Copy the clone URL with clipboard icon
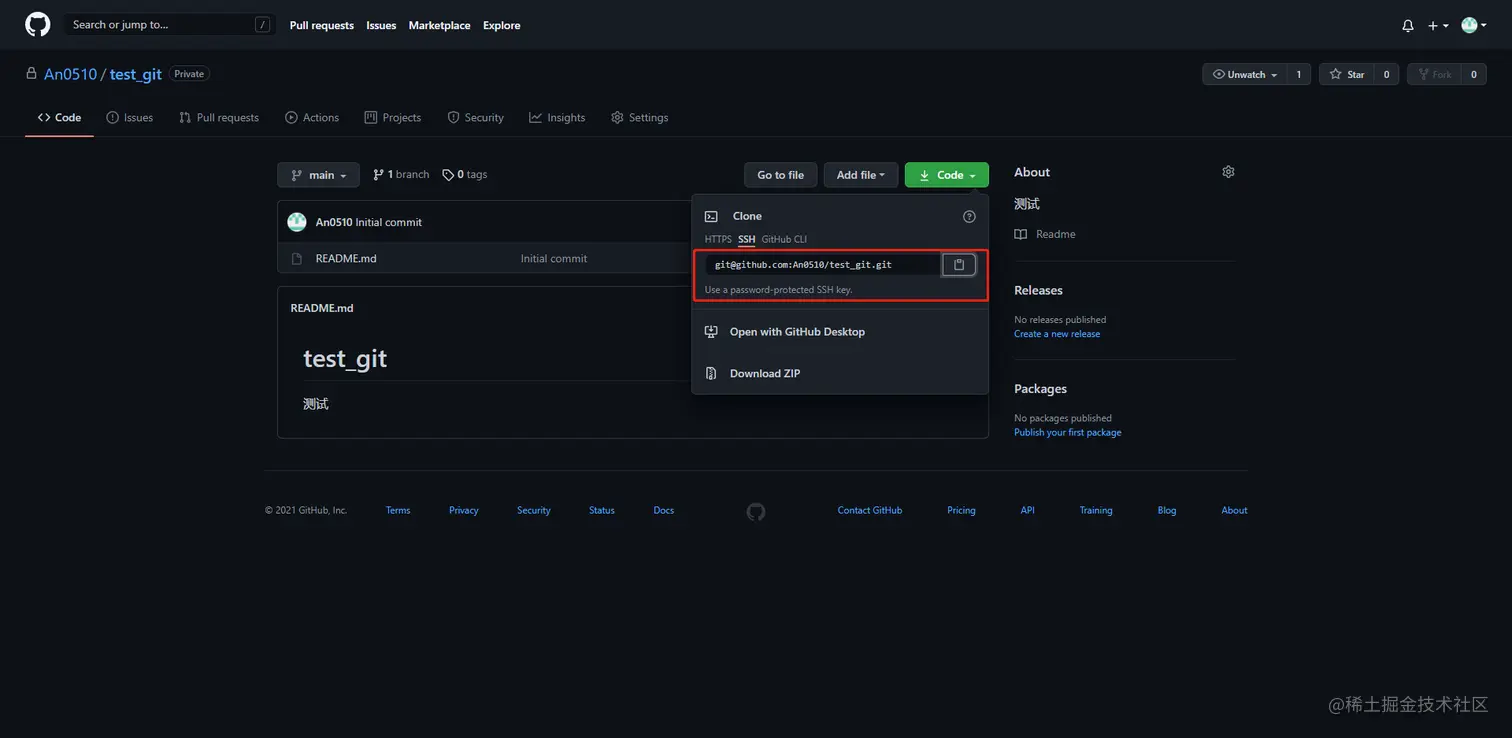 tap(959, 265)
